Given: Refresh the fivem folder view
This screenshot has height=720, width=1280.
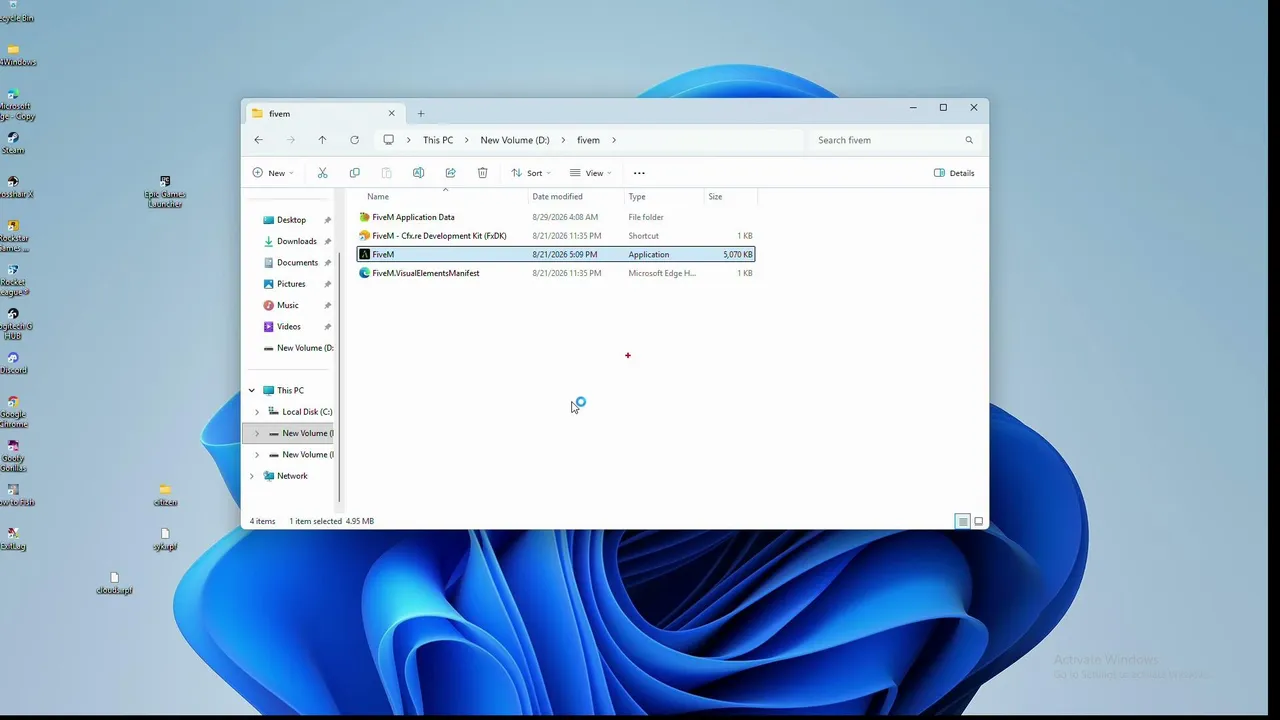Looking at the screenshot, I should coord(354,140).
